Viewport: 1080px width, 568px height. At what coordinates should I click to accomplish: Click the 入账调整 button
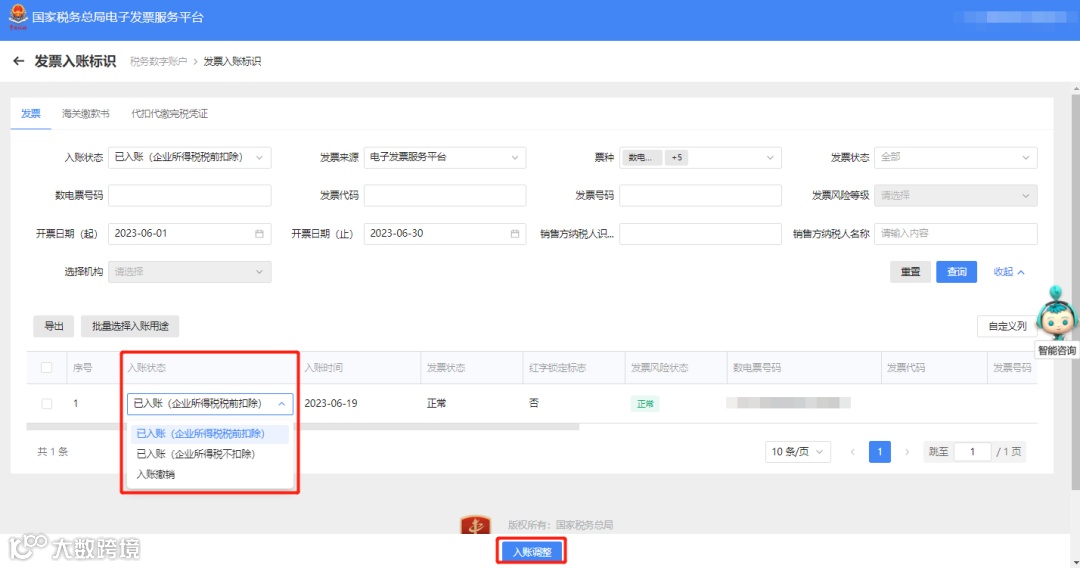point(532,552)
